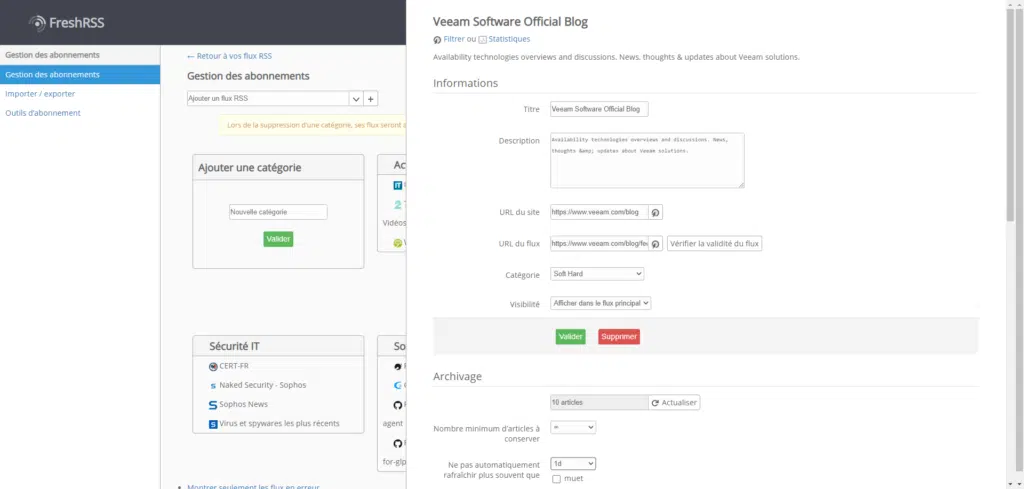Click the Ajouter une catégorie heading

pyautogui.click(x=249, y=168)
